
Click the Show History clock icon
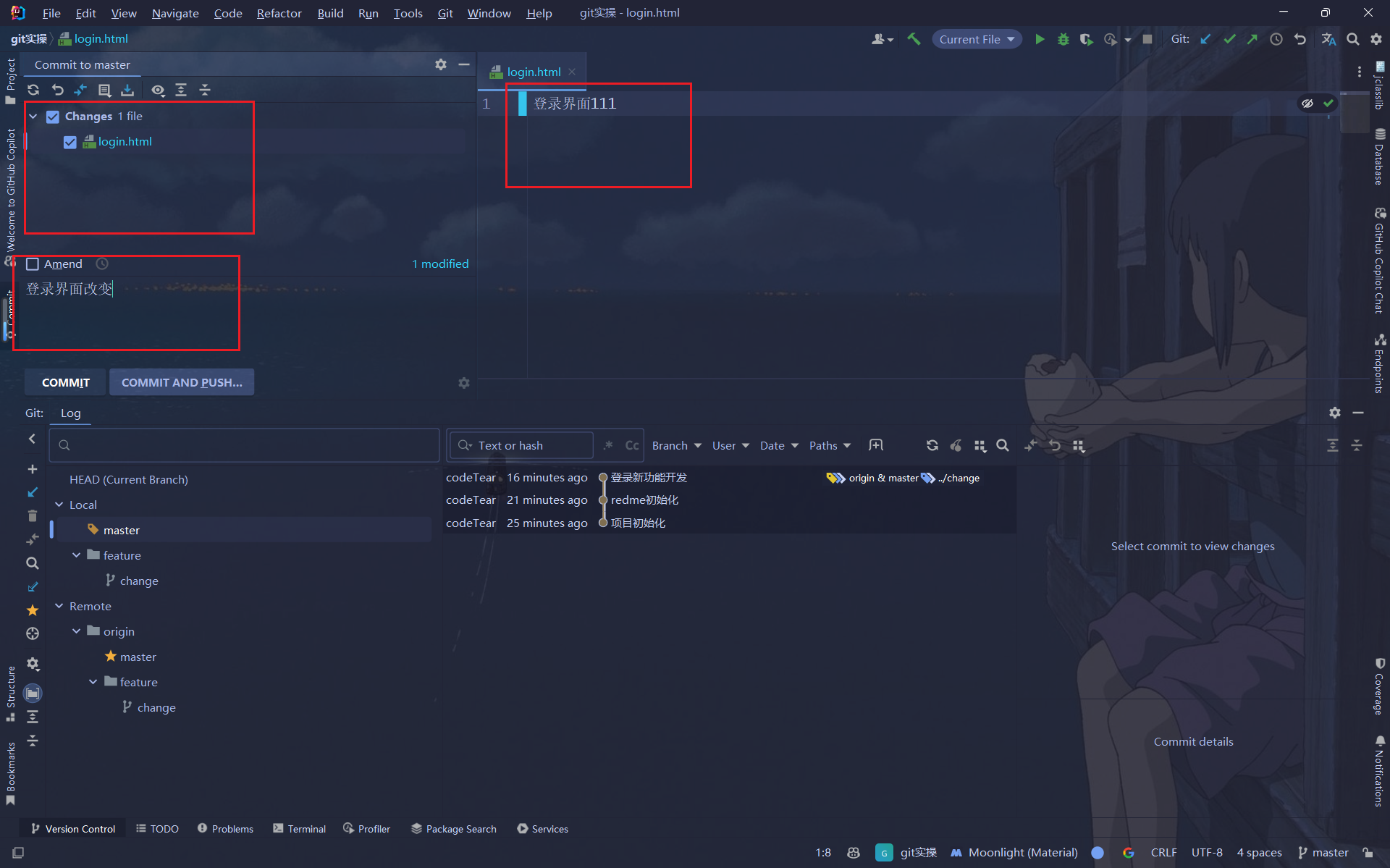[1276, 39]
